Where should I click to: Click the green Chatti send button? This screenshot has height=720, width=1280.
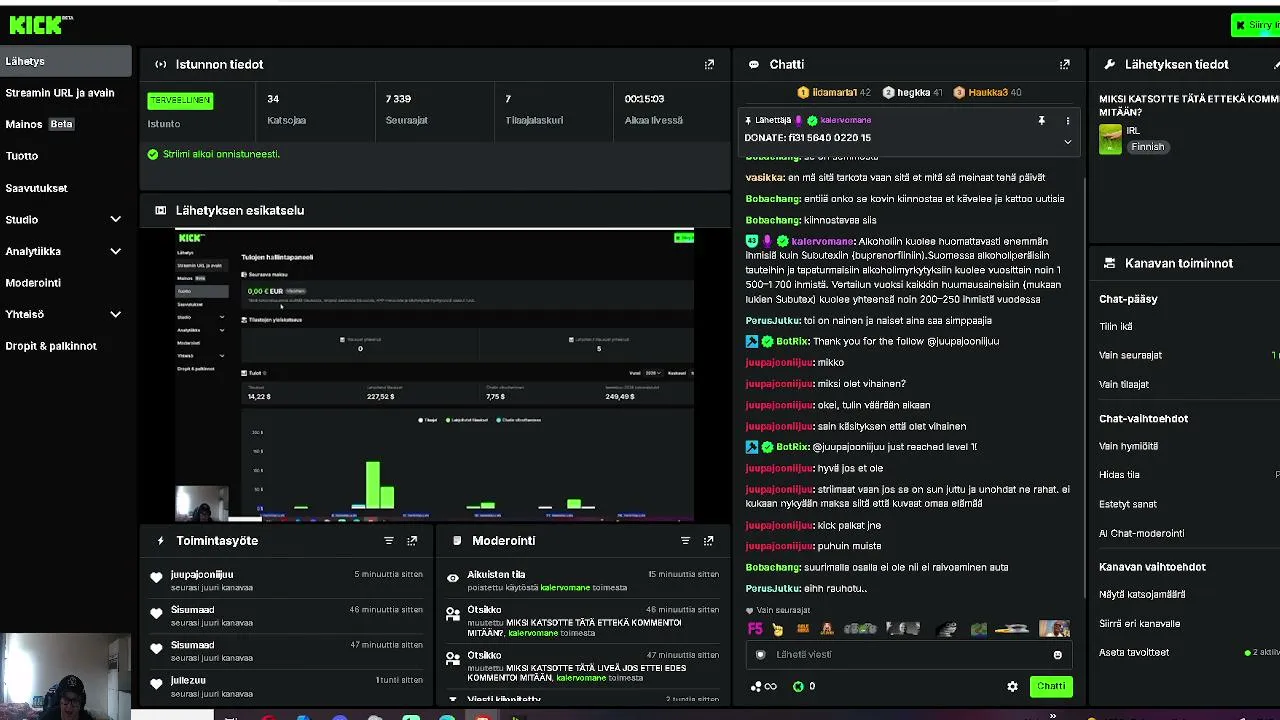click(x=1051, y=686)
